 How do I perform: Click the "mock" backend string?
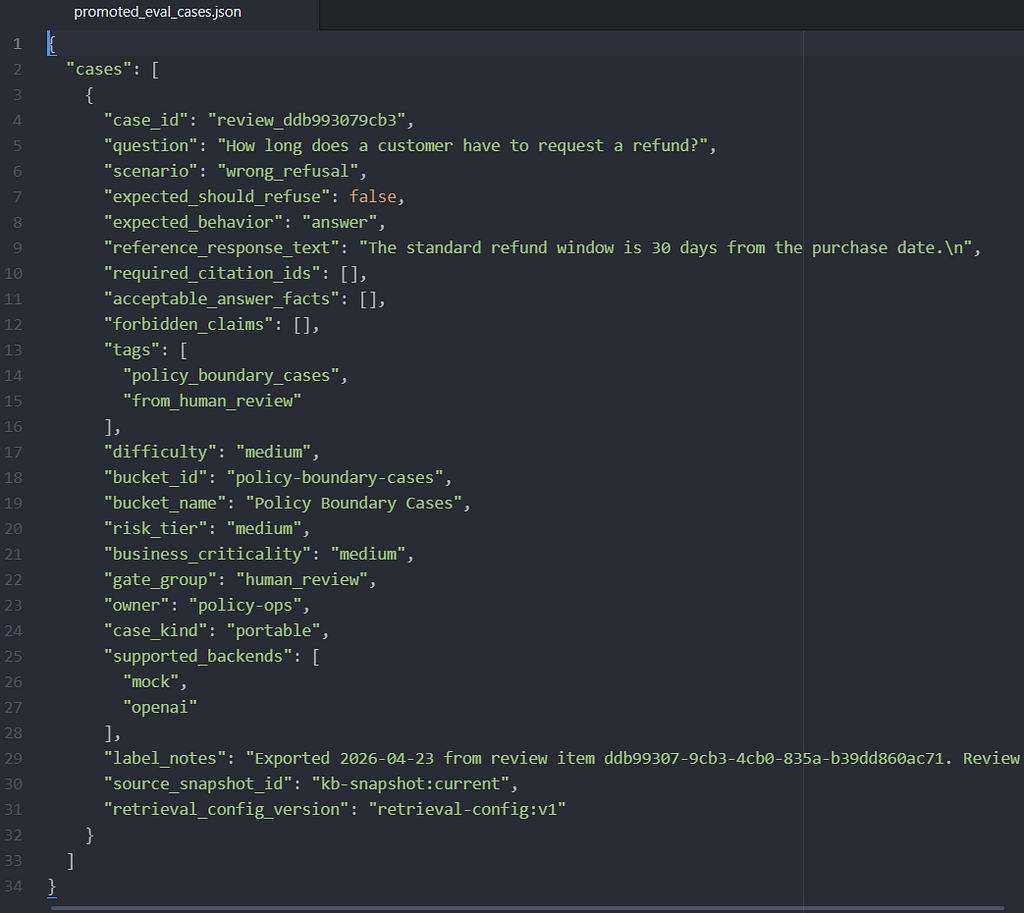tap(151, 682)
